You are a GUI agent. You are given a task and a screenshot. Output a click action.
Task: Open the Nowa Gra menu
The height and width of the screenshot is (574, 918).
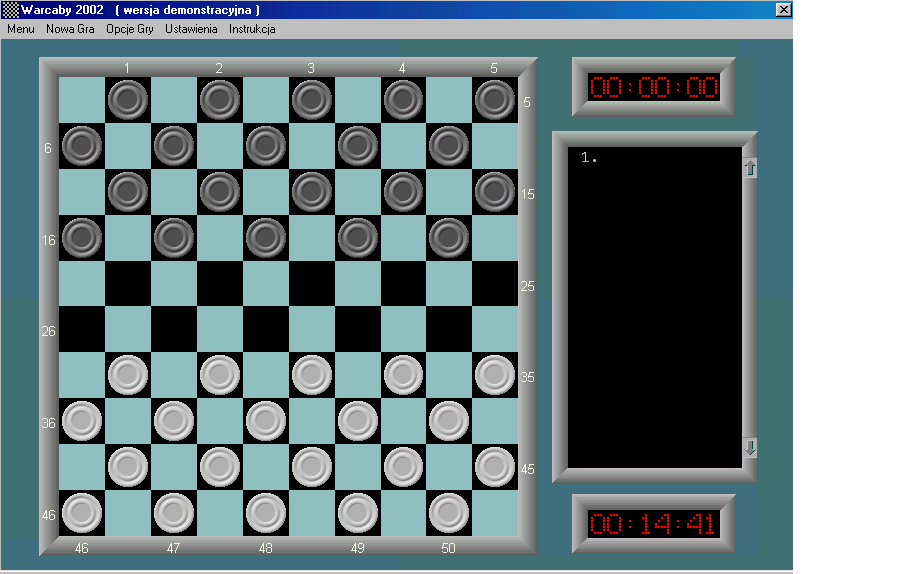(x=70, y=29)
